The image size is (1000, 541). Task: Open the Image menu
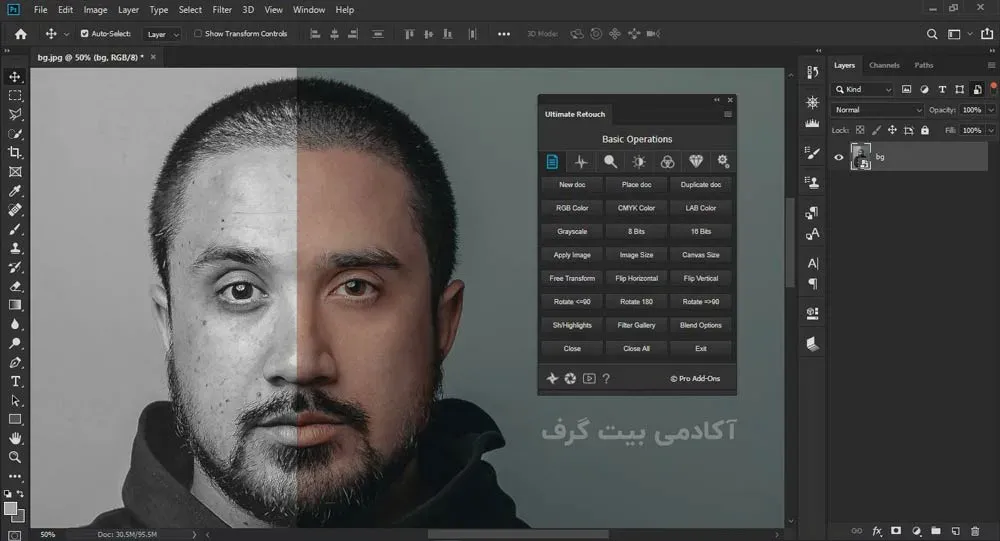point(95,10)
